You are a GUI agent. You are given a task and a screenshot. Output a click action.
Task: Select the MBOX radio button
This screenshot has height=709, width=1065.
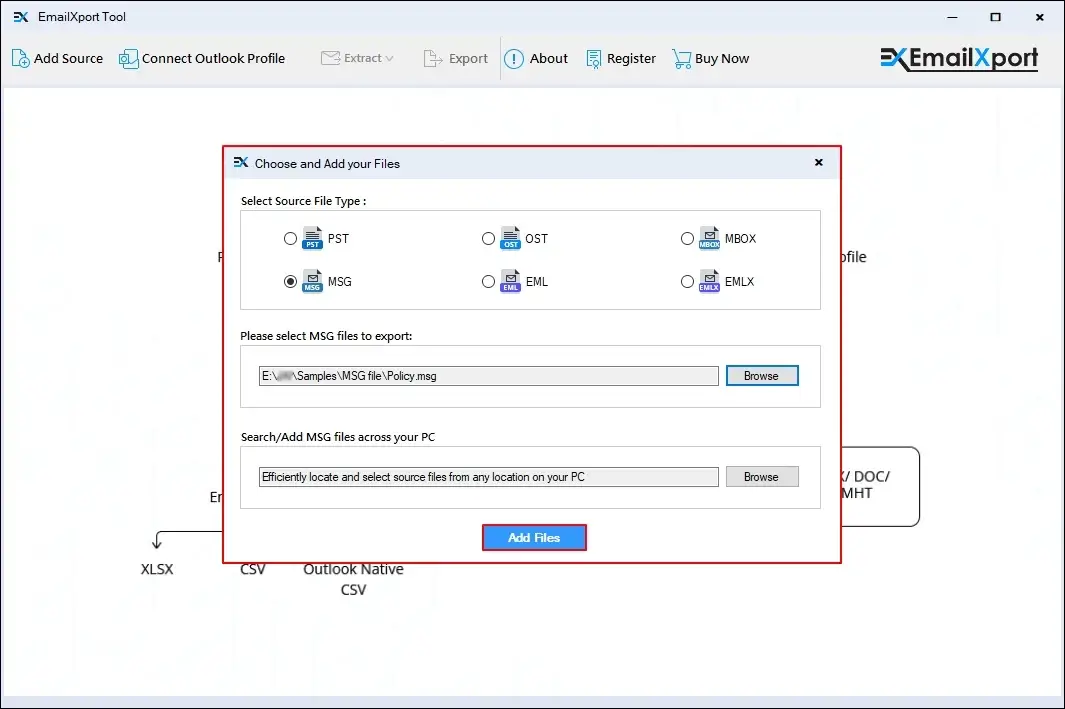pyautogui.click(x=688, y=238)
